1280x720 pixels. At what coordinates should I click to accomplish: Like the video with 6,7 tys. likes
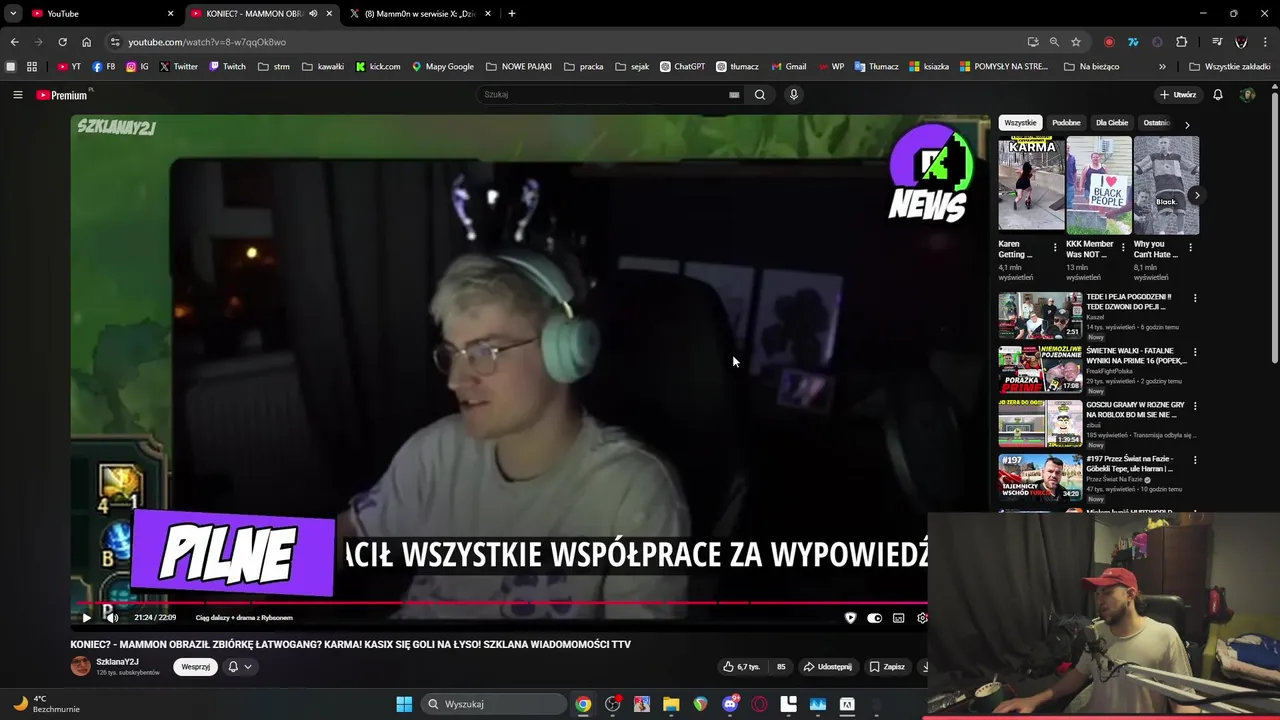click(x=742, y=667)
